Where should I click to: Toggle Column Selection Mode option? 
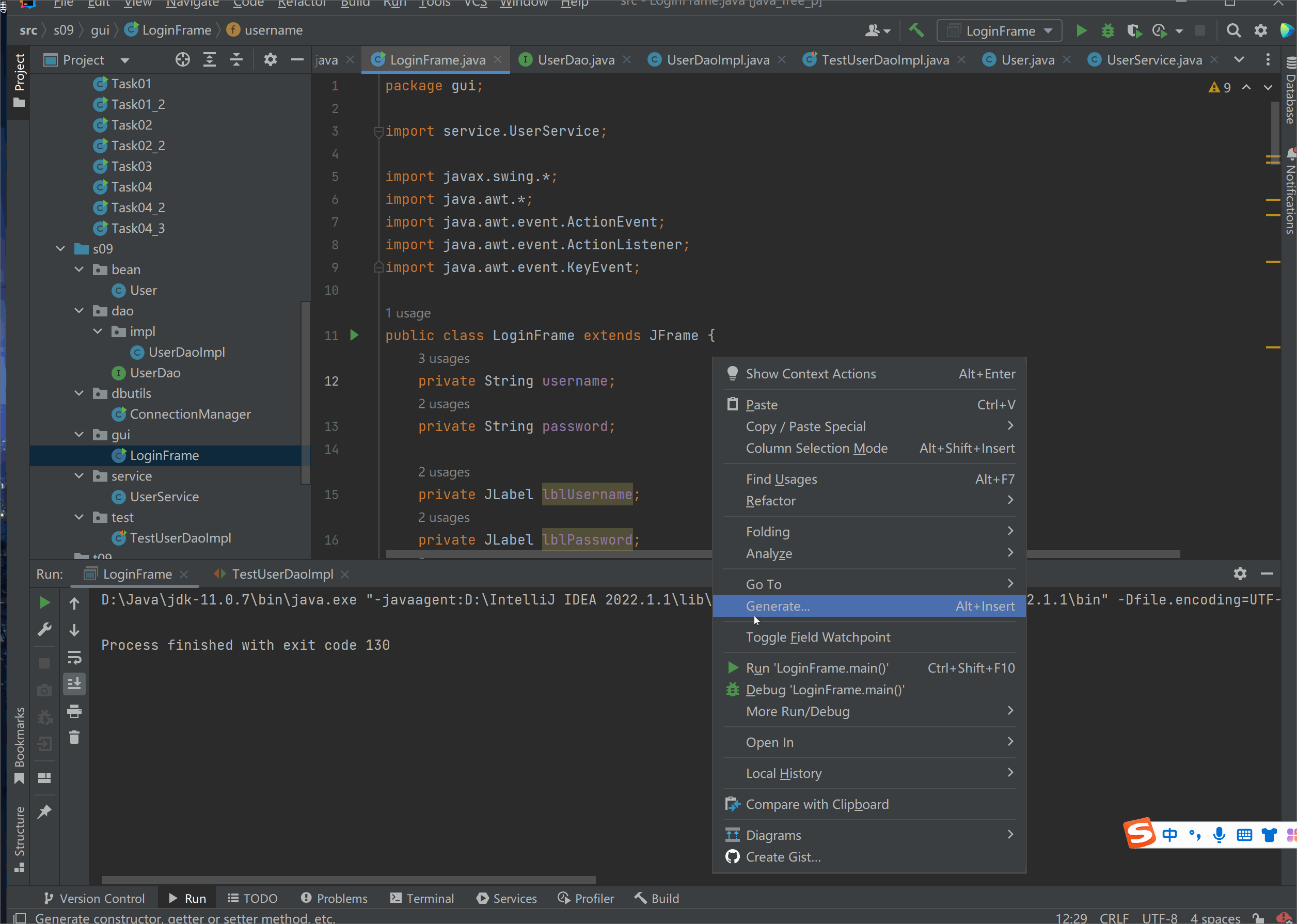pyautogui.click(x=817, y=447)
